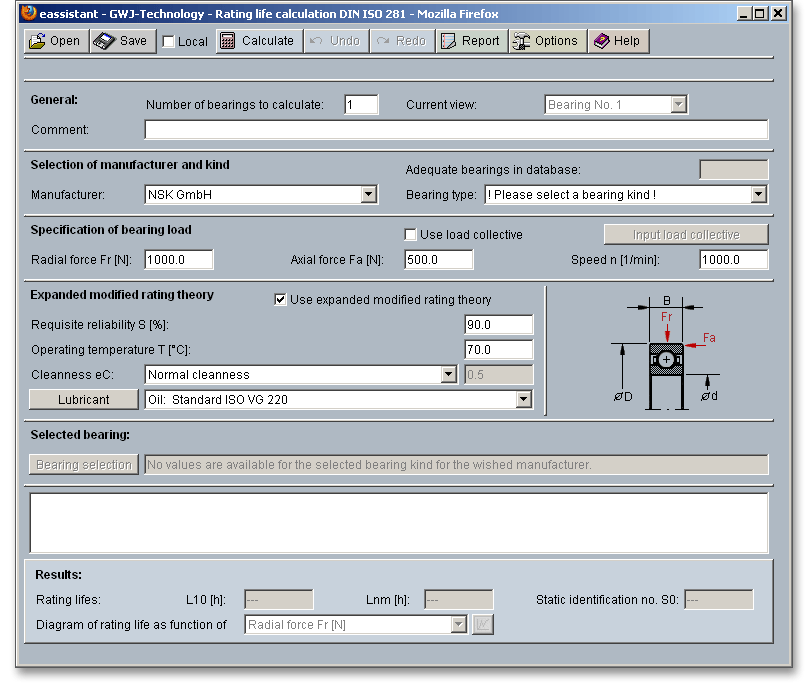Expand the Manufacturer dropdown

coord(368,195)
